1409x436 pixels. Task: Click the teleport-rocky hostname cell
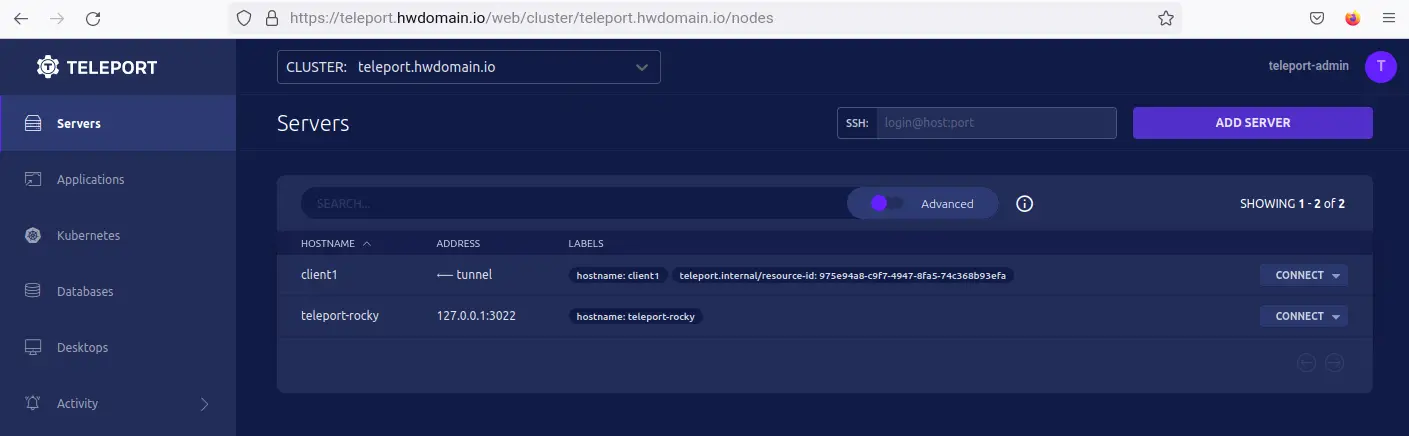point(340,315)
